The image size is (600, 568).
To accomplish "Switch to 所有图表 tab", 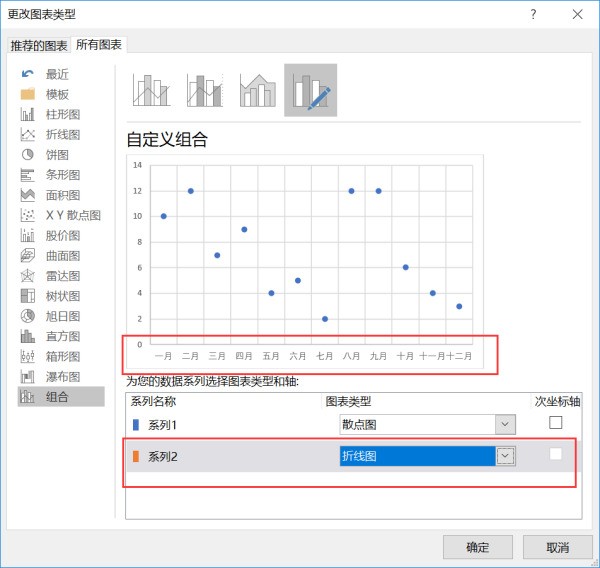I will click(100, 46).
